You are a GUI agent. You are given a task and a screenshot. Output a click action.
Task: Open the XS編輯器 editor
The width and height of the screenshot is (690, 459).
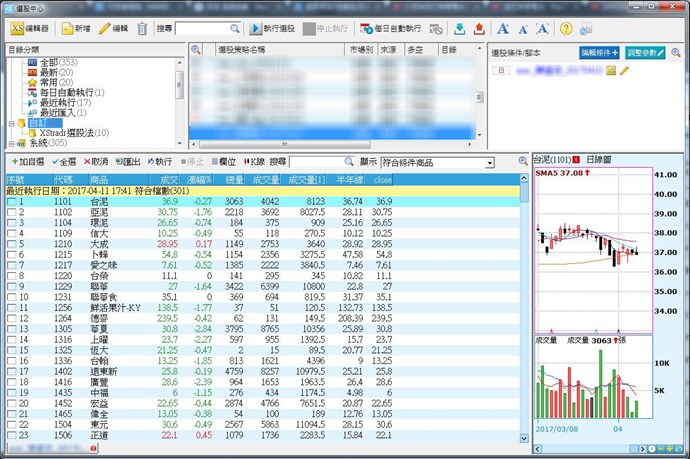pyautogui.click(x=30, y=29)
